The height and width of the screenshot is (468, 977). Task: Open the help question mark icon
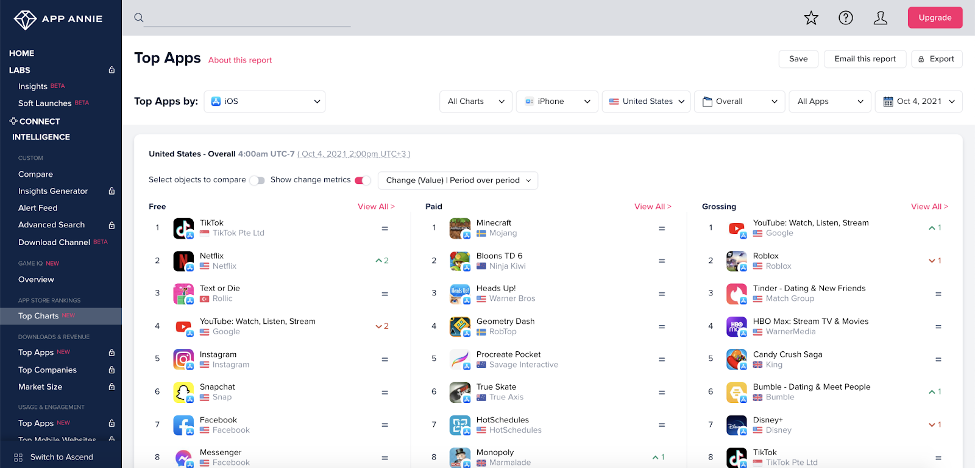[x=846, y=18]
